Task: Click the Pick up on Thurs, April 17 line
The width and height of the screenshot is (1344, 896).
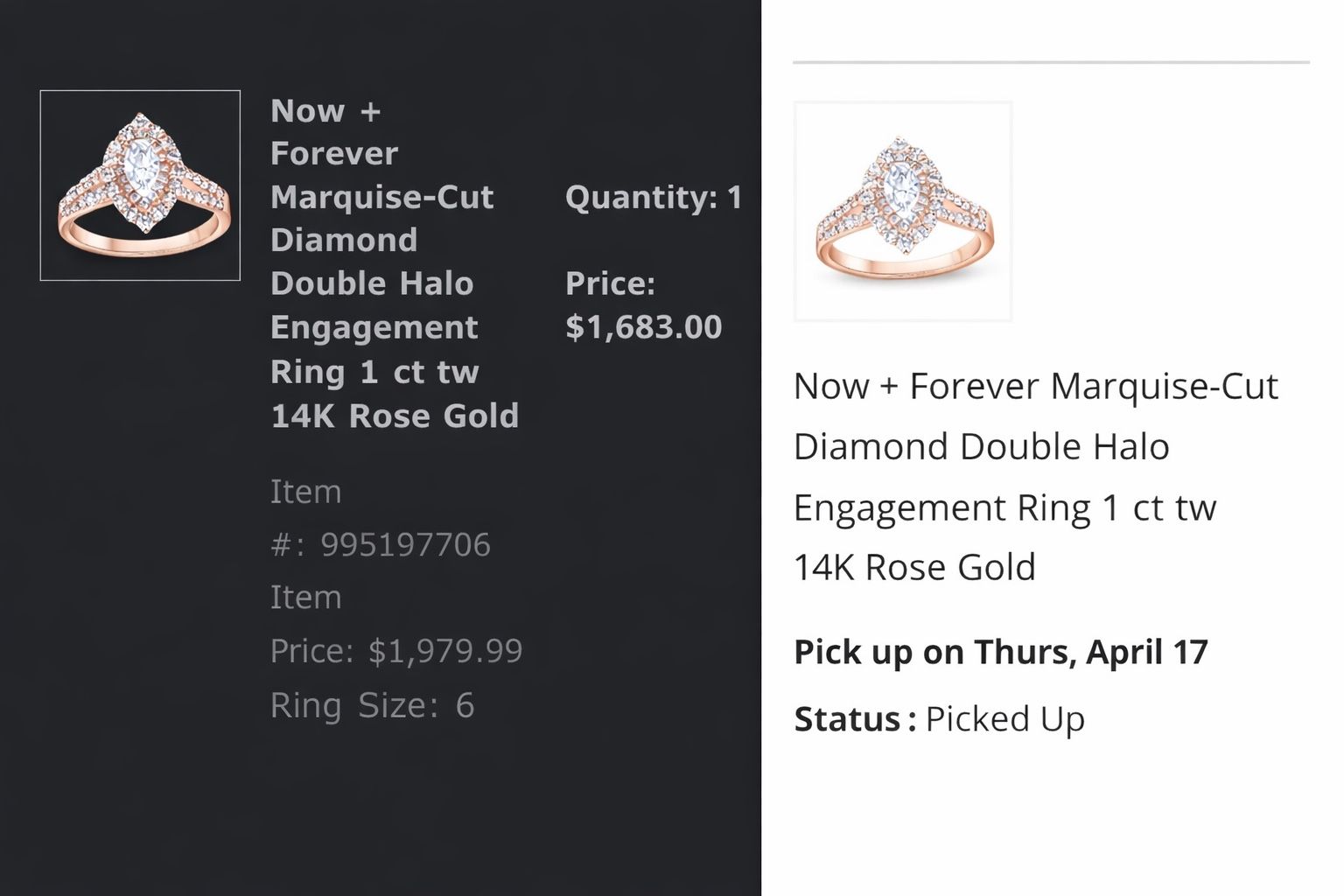Action: point(1000,652)
